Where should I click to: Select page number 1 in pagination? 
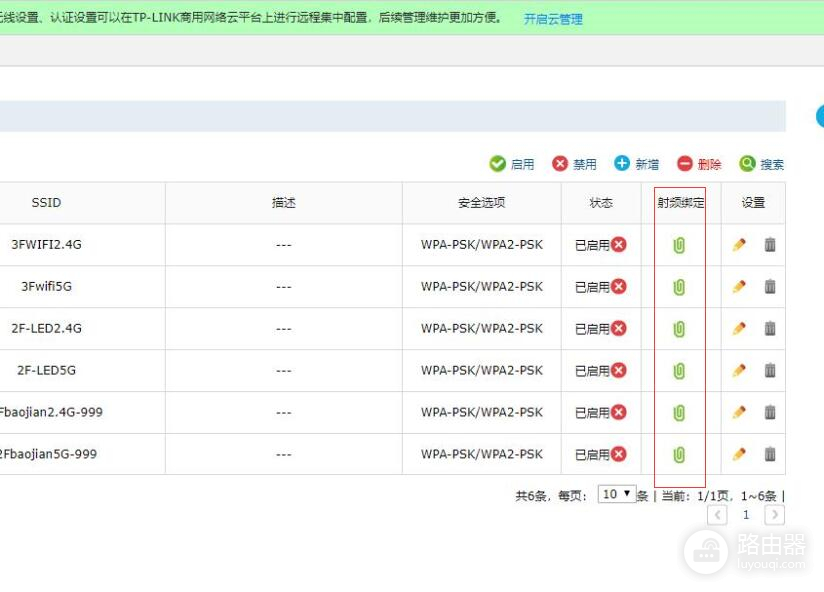pyautogui.click(x=745, y=514)
